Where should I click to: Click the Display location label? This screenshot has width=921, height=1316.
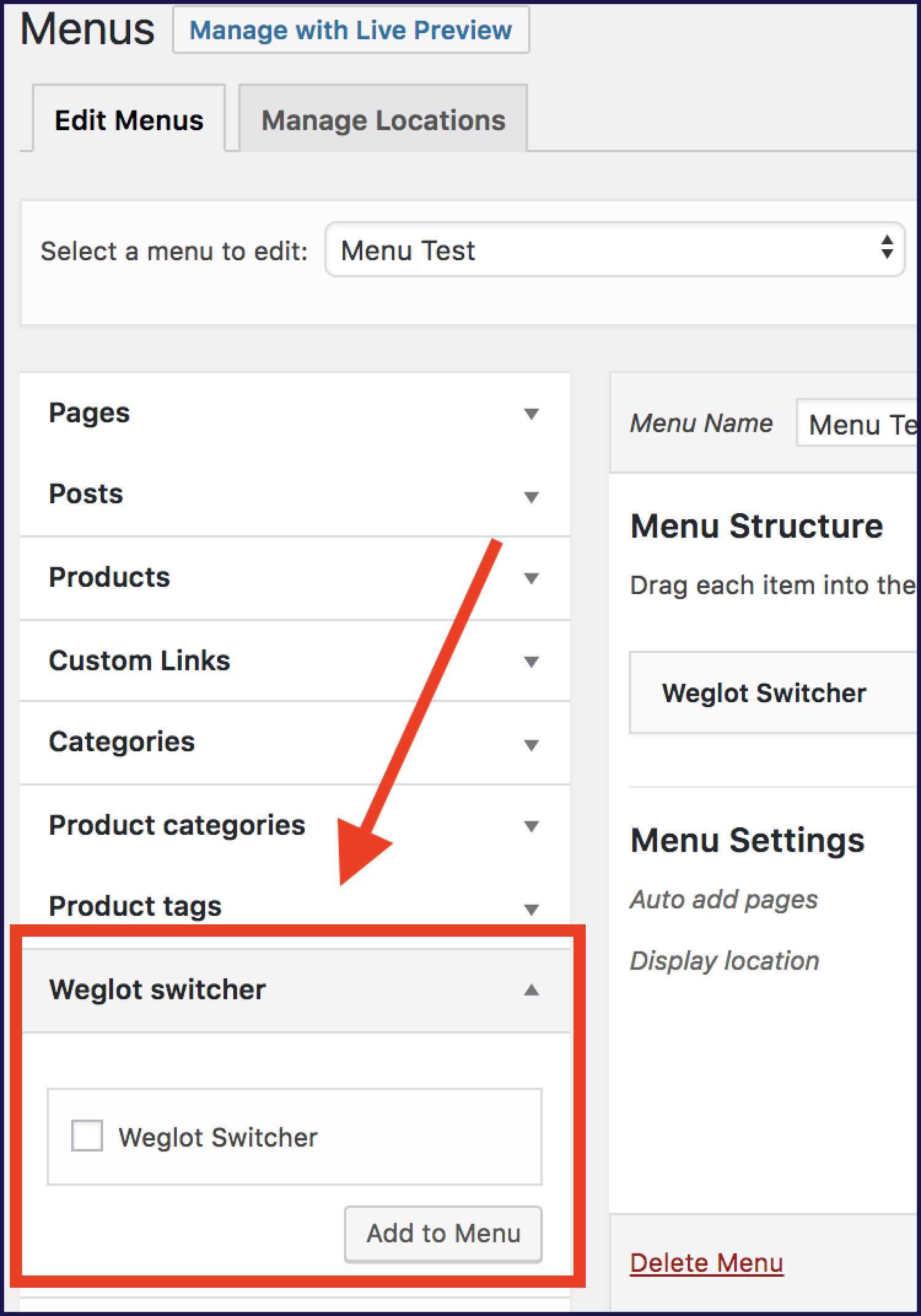(x=725, y=961)
